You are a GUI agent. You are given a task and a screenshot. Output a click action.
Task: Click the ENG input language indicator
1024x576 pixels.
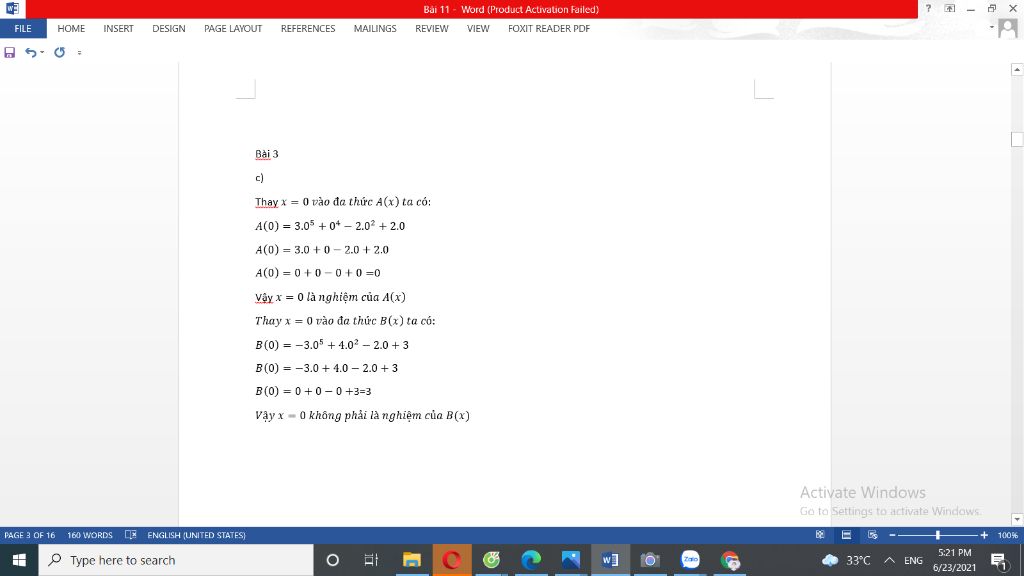tap(913, 560)
